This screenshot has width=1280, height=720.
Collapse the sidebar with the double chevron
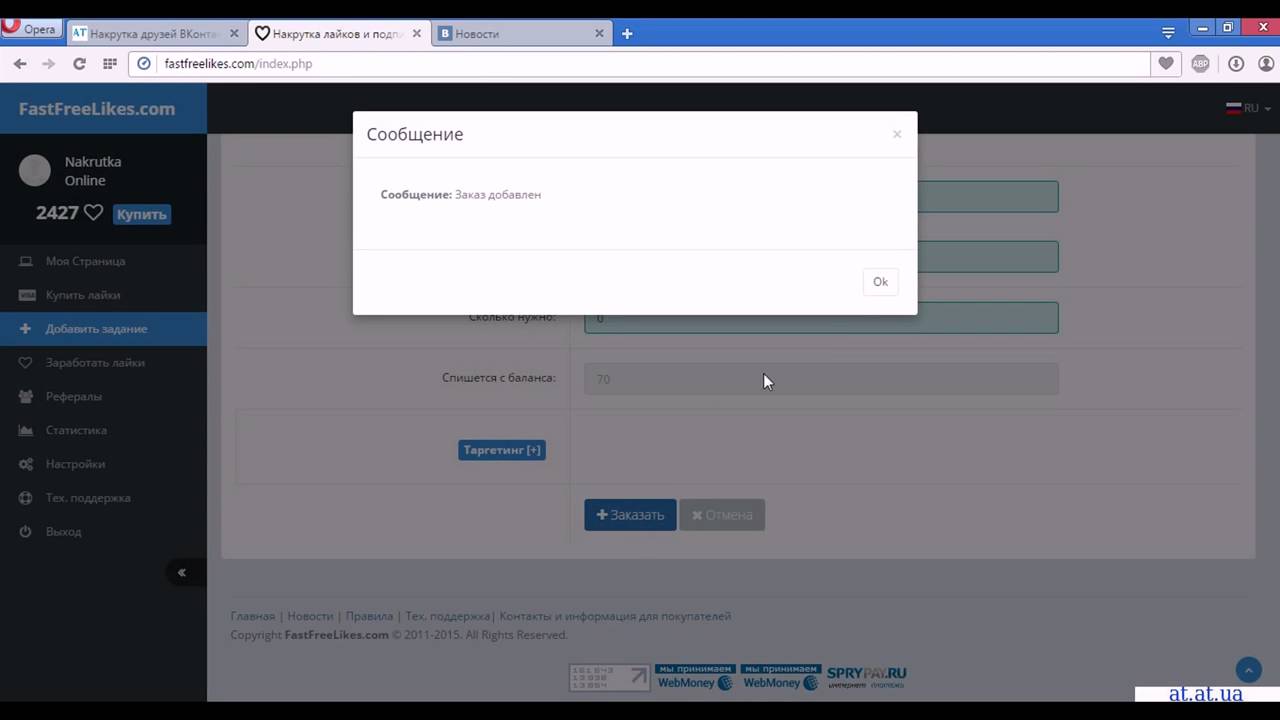click(x=181, y=572)
